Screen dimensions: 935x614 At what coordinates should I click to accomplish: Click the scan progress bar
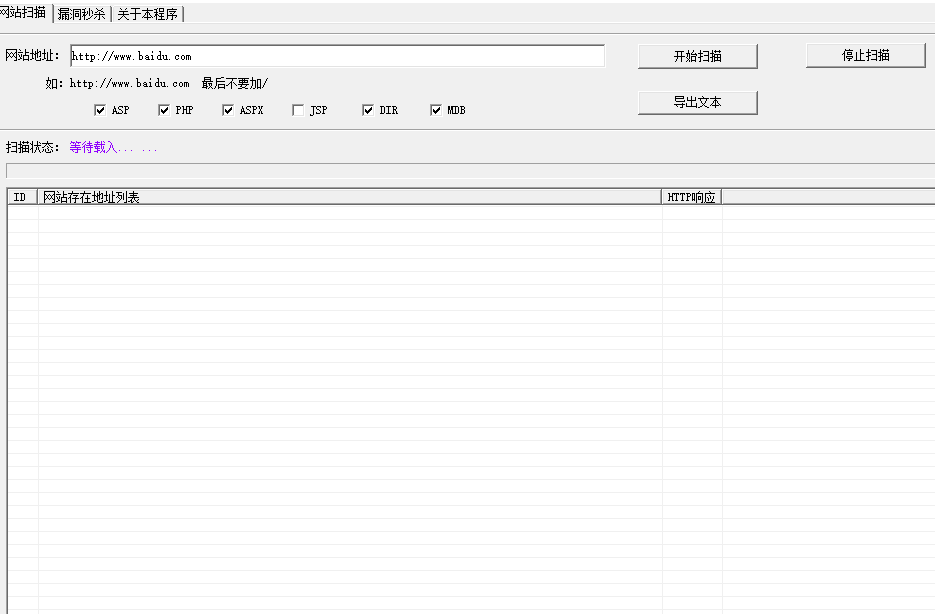(470, 171)
